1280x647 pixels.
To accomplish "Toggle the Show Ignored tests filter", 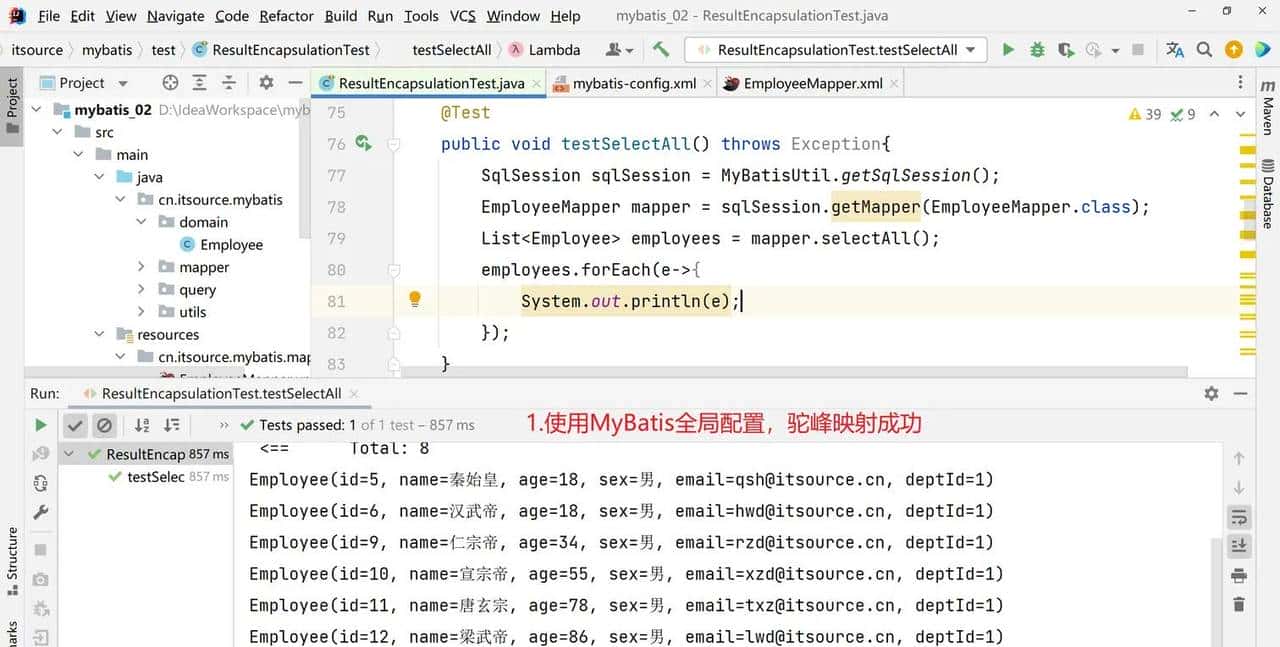I will pyautogui.click(x=105, y=424).
